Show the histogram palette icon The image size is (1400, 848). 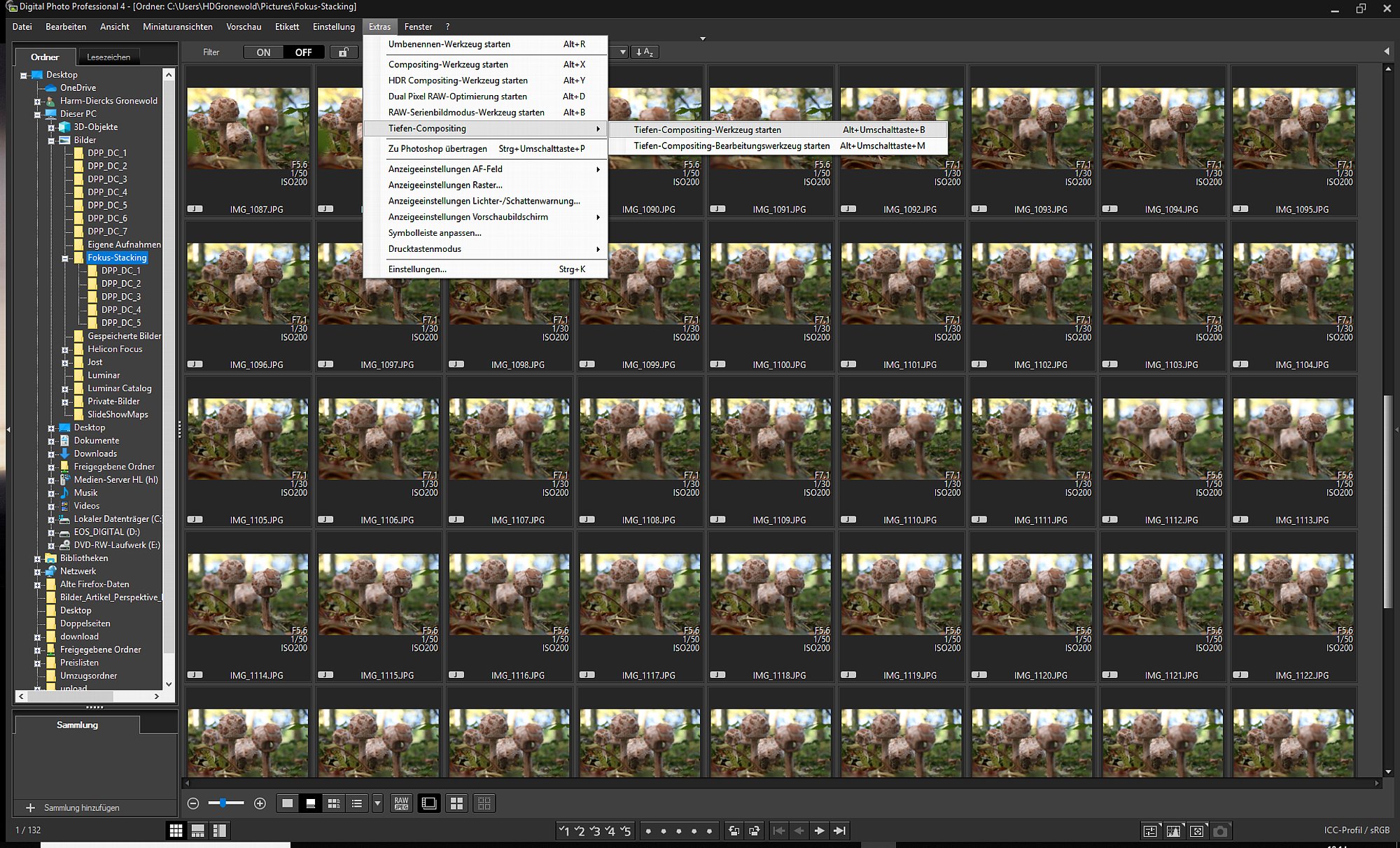pos(1174,831)
